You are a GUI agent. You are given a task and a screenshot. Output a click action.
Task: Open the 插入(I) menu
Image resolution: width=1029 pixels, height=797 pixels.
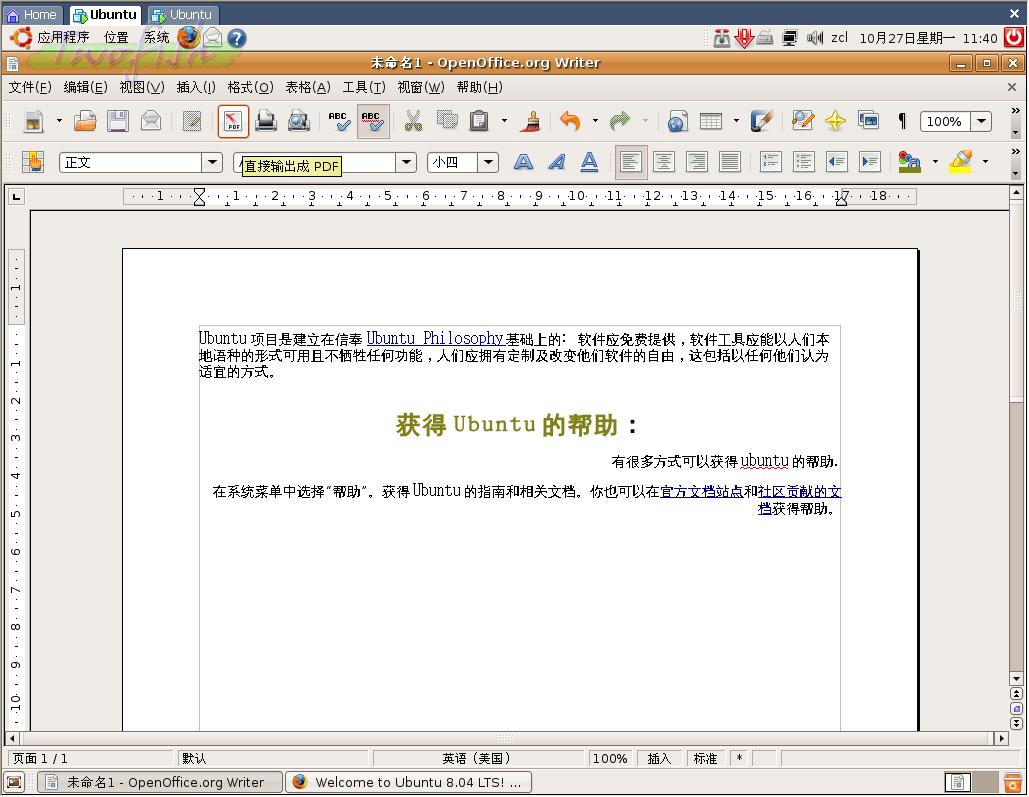point(196,87)
